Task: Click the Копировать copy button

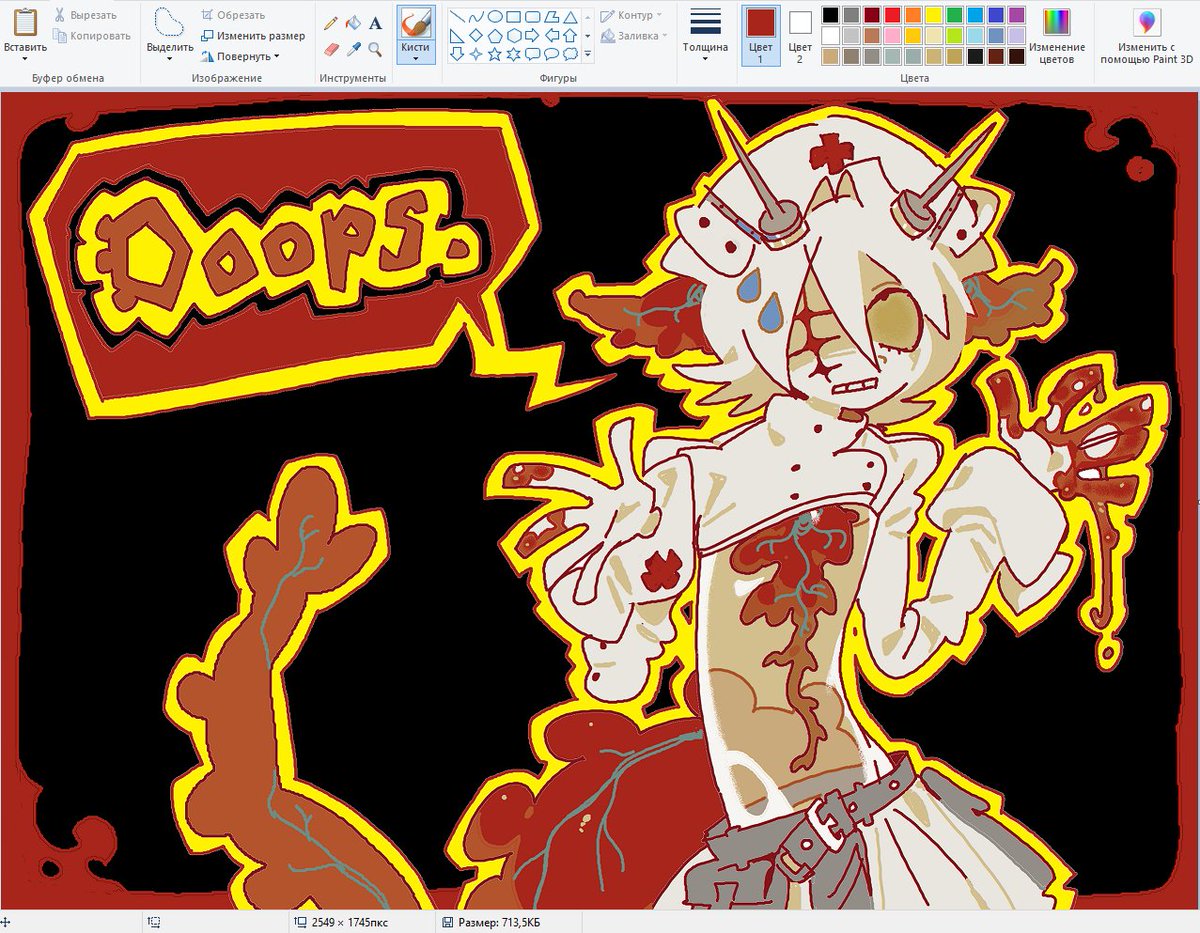Action: tap(91, 36)
